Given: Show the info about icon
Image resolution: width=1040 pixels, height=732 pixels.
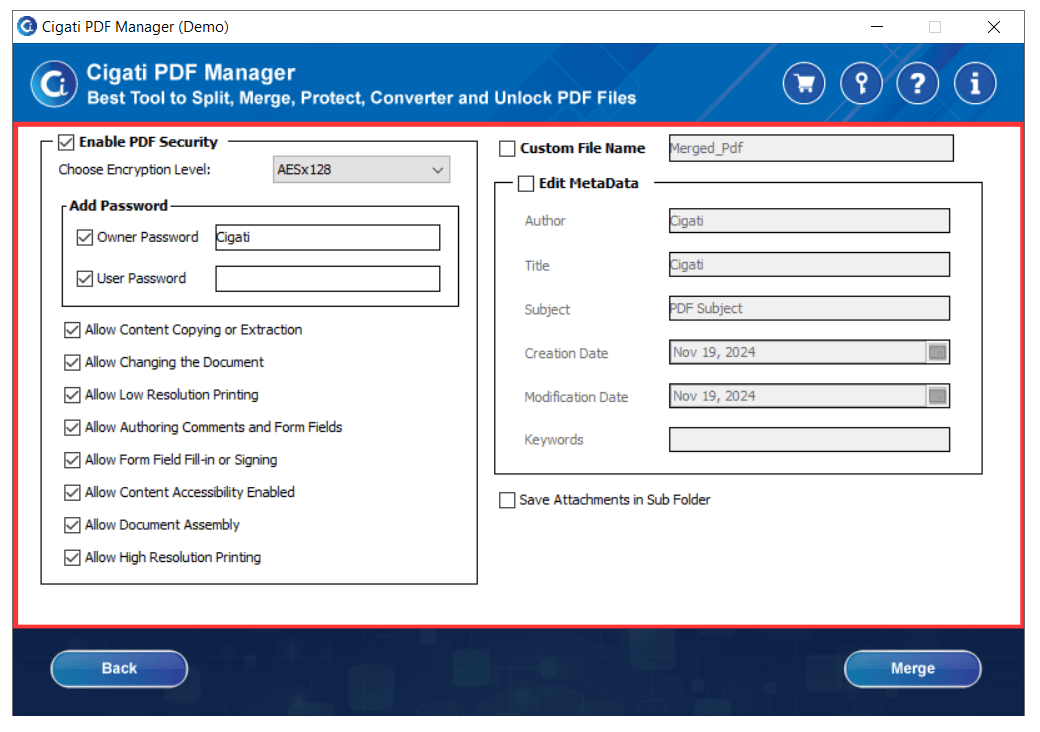Looking at the screenshot, I should point(974,84).
